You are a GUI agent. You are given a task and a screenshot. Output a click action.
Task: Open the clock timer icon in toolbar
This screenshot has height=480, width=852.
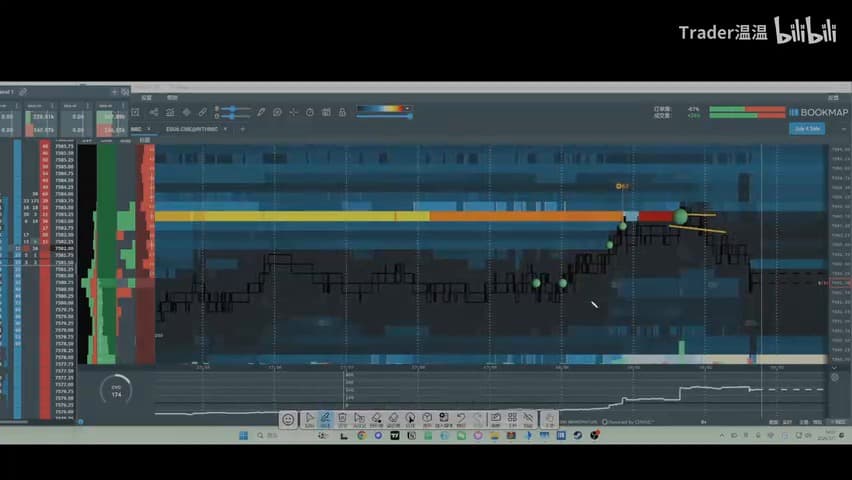coord(310,112)
